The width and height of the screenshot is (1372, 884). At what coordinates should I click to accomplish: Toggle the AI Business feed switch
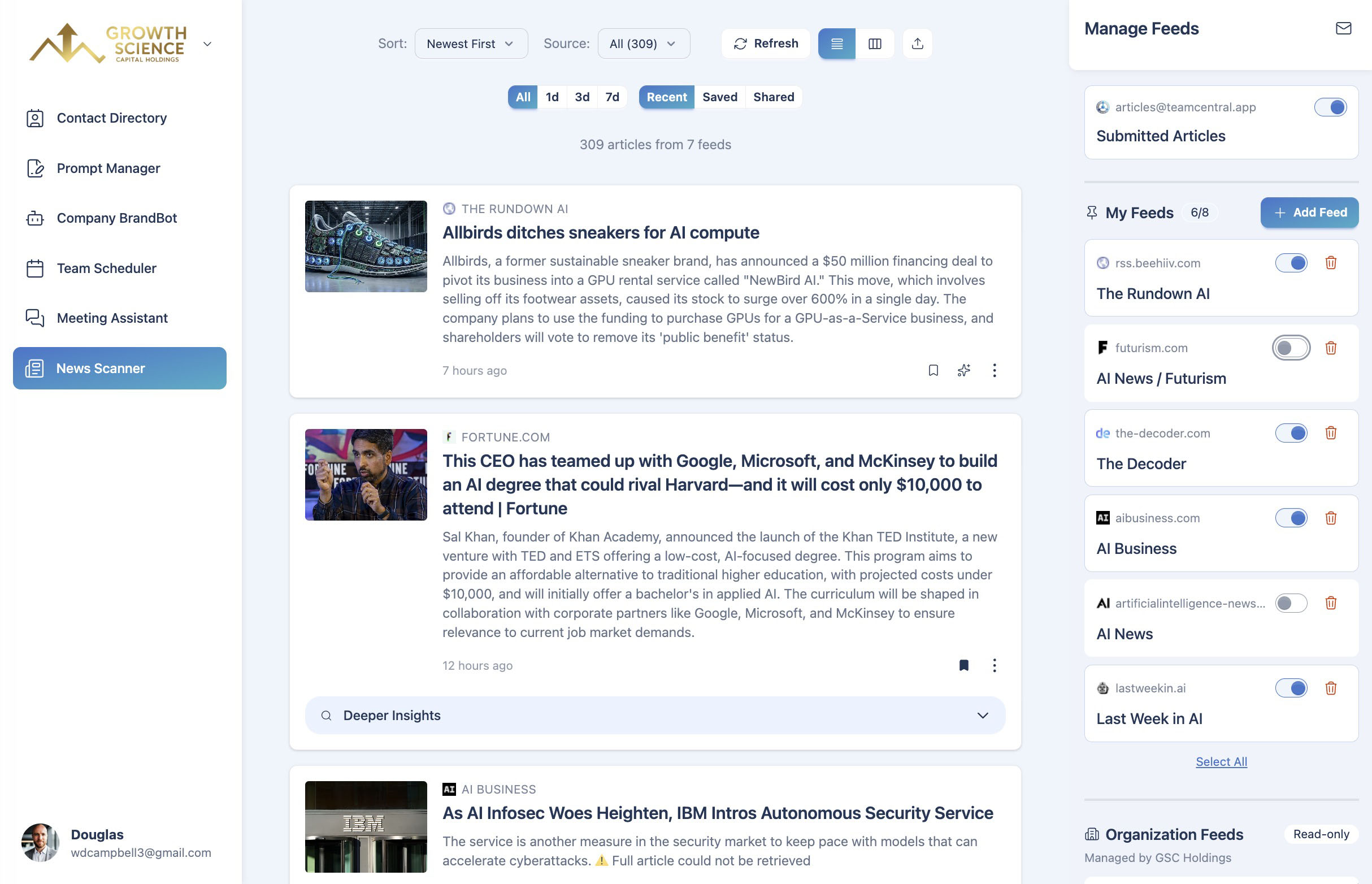click(x=1291, y=518)
